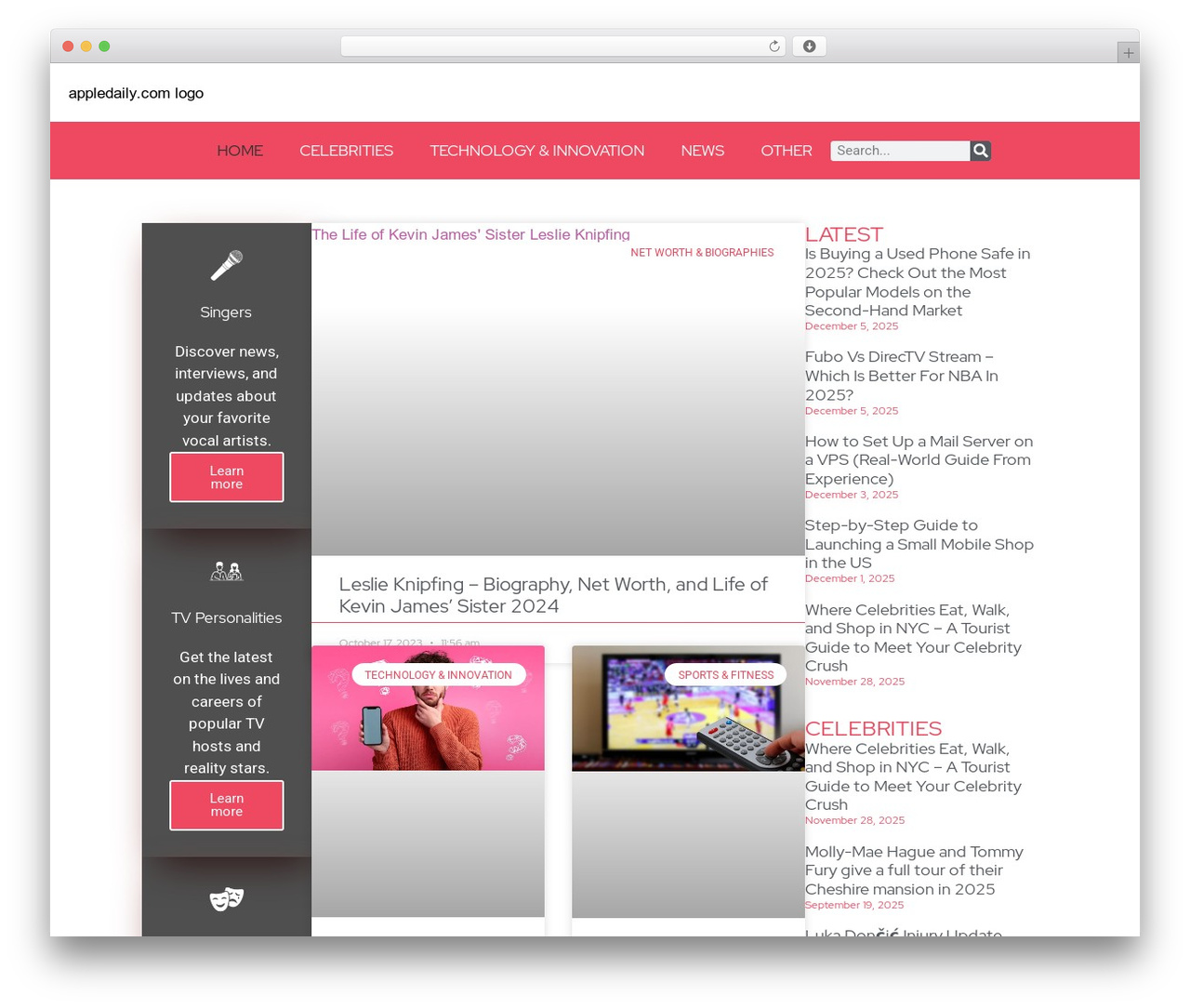Click the NET WORTH & BIOGRAPHIES tag
This screenshot has height=1008, width=1190.
click(x=702, y=252)
